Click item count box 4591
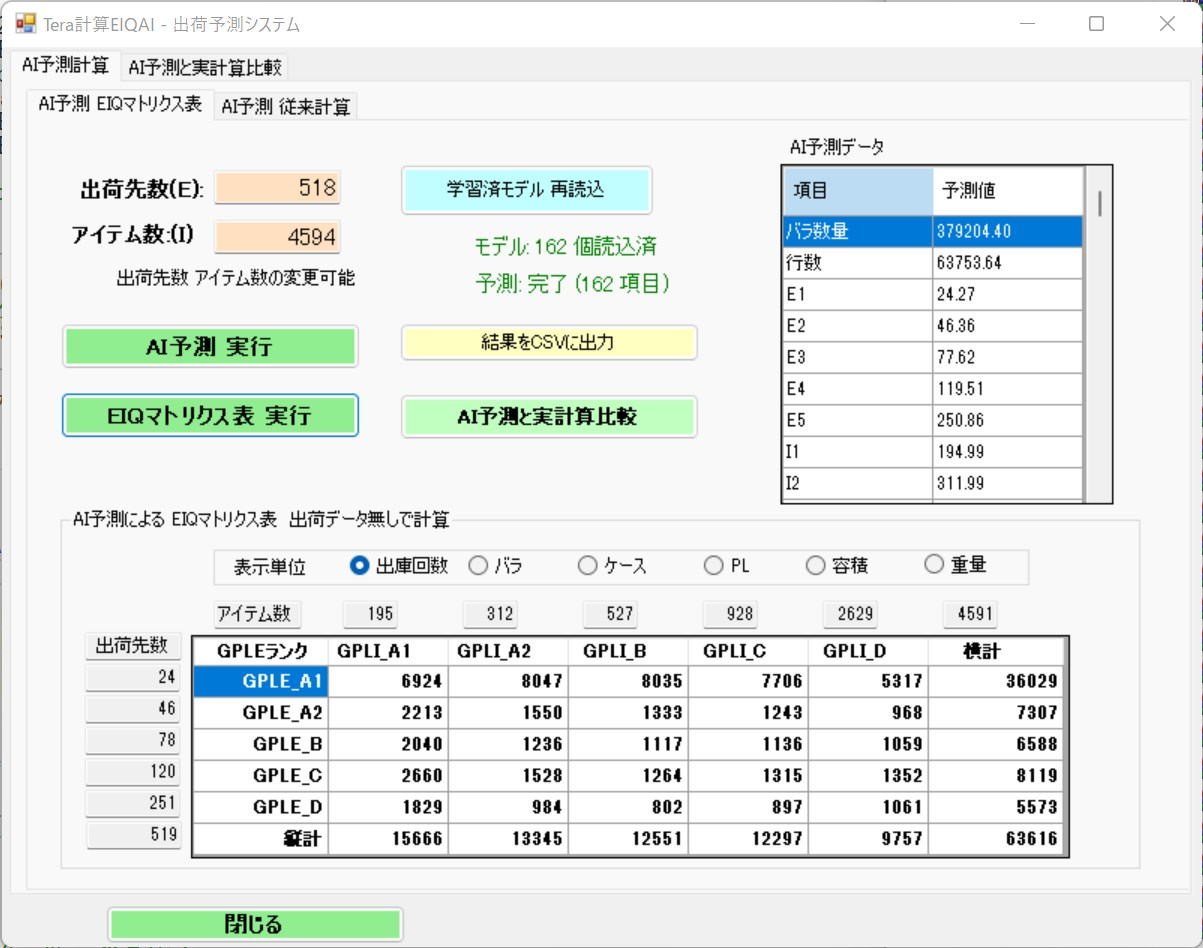Image resolution: width=1203 pixels, height=948 pixels. 971,614
